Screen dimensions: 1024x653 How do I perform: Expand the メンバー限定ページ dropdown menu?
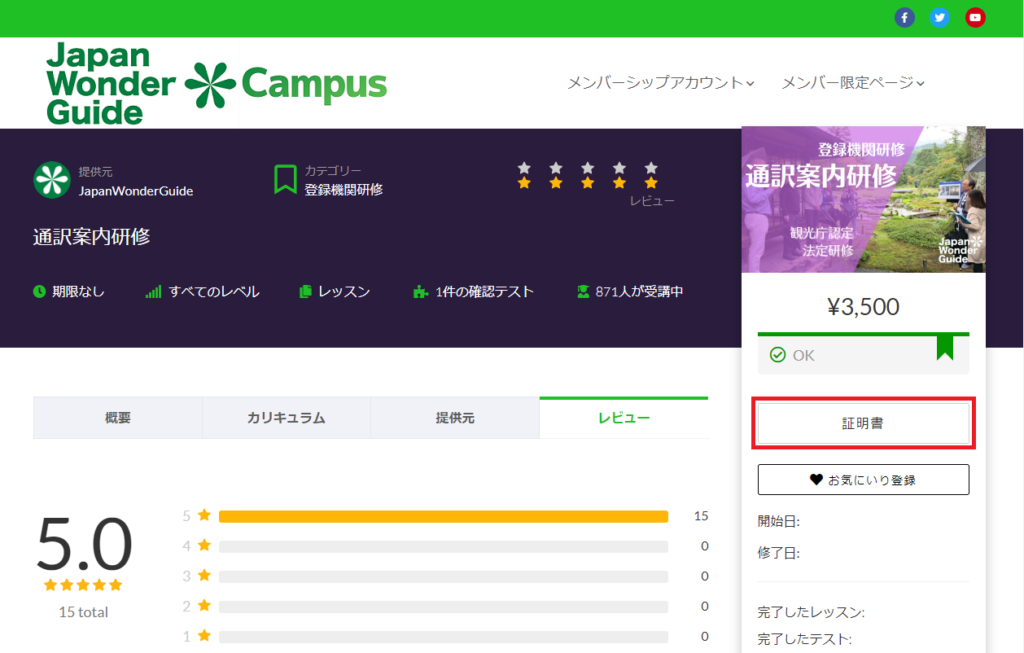[x=852, y=83]
